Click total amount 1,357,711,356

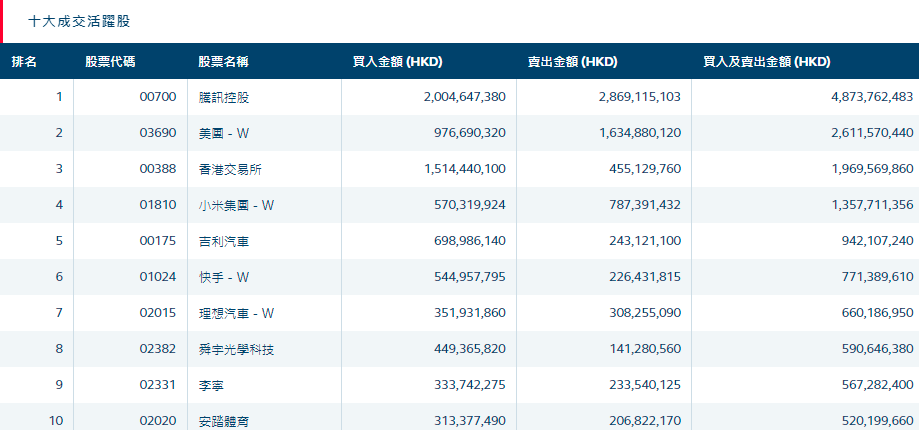872,205
